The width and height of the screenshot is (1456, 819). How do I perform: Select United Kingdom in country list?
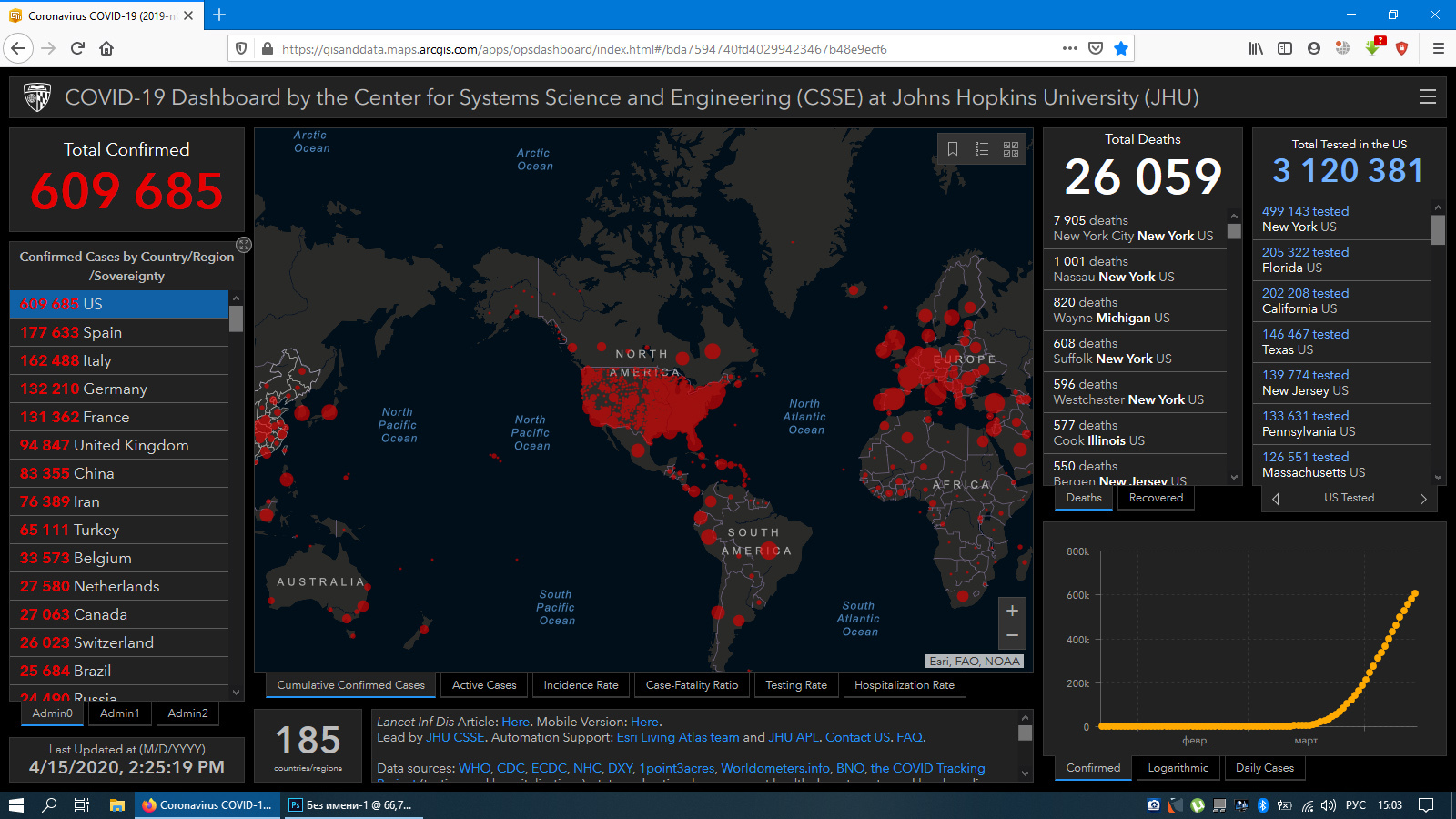point(119,445)
